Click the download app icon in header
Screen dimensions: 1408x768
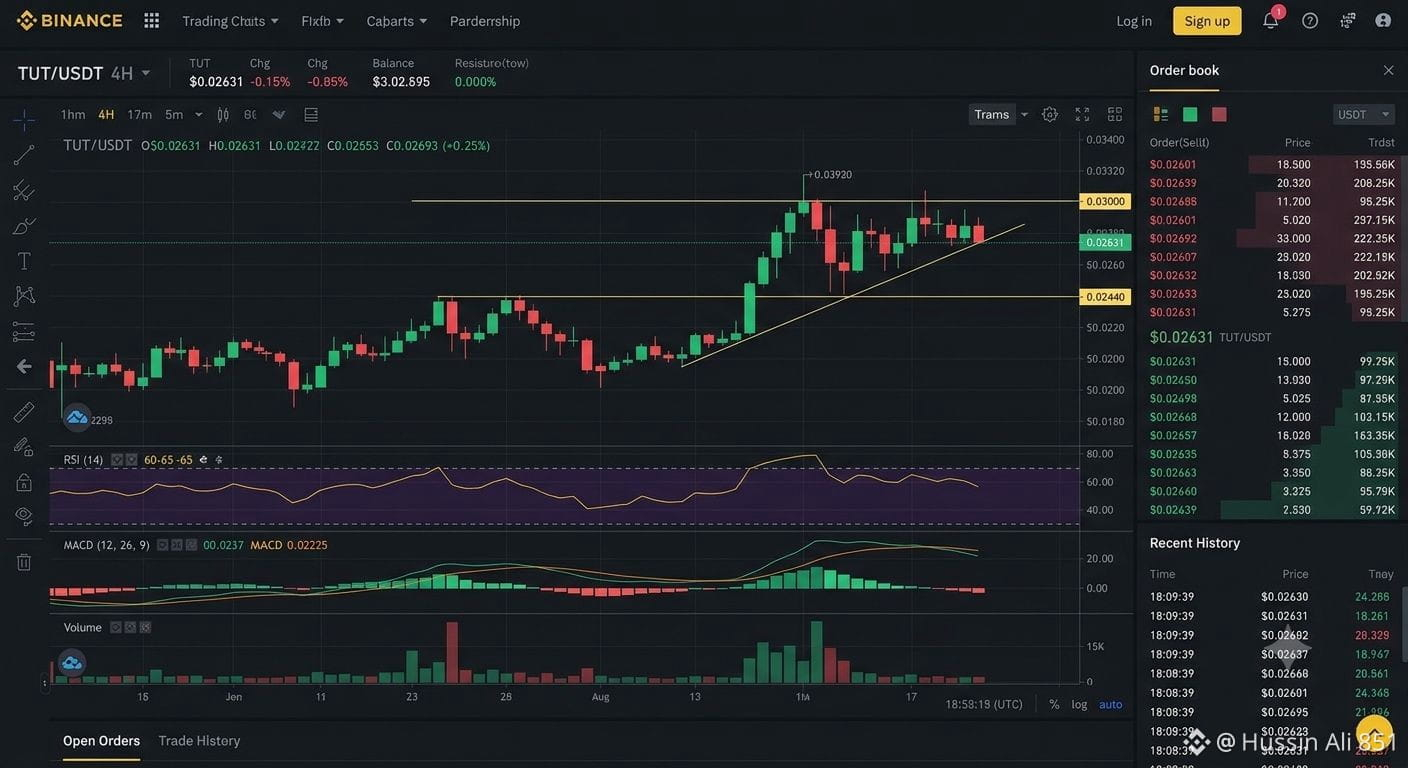pos(1348,20)
